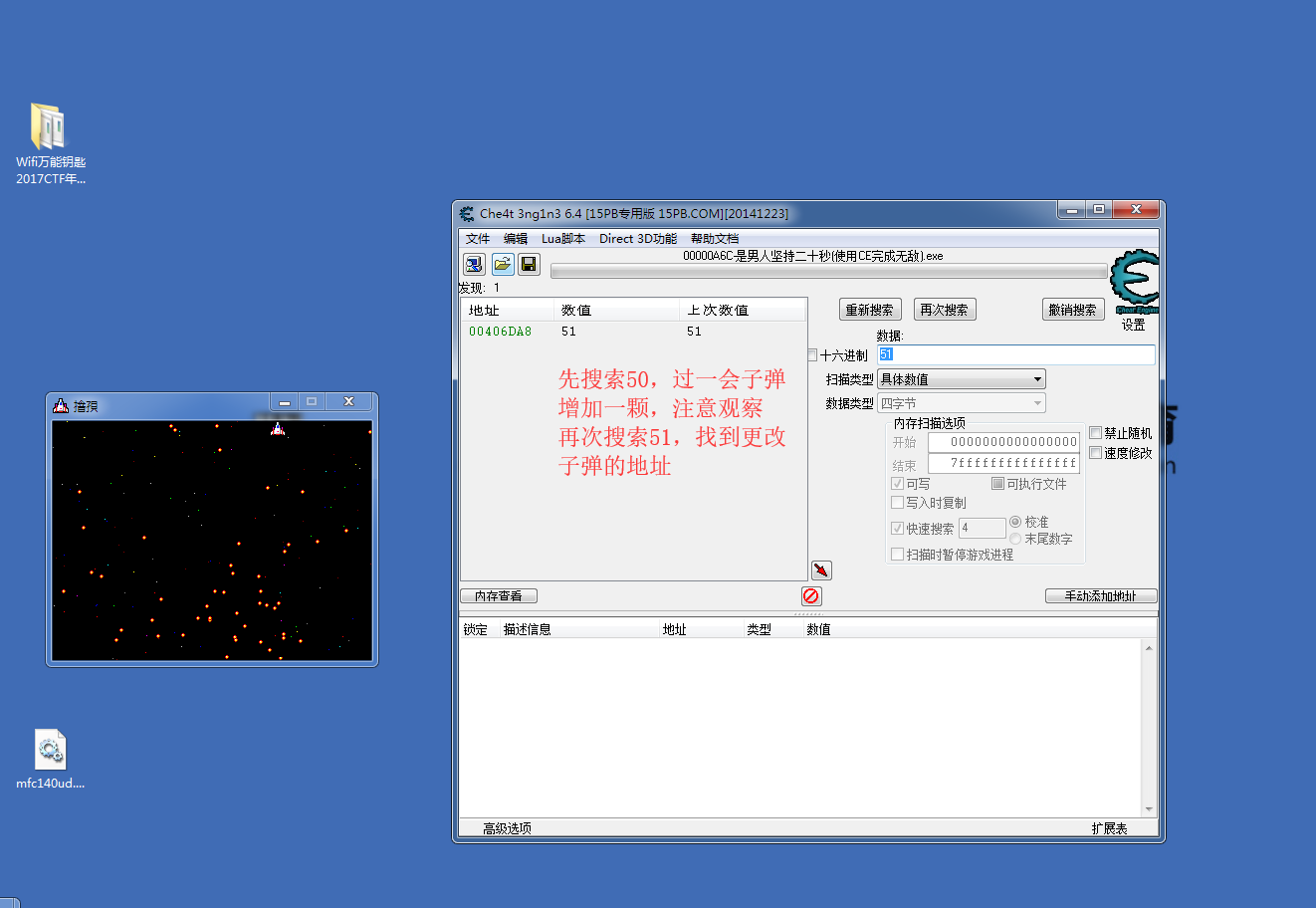1316x908 pixels.
Task: Click the fast scan alignment value field
Action: [x=982, y=528]
